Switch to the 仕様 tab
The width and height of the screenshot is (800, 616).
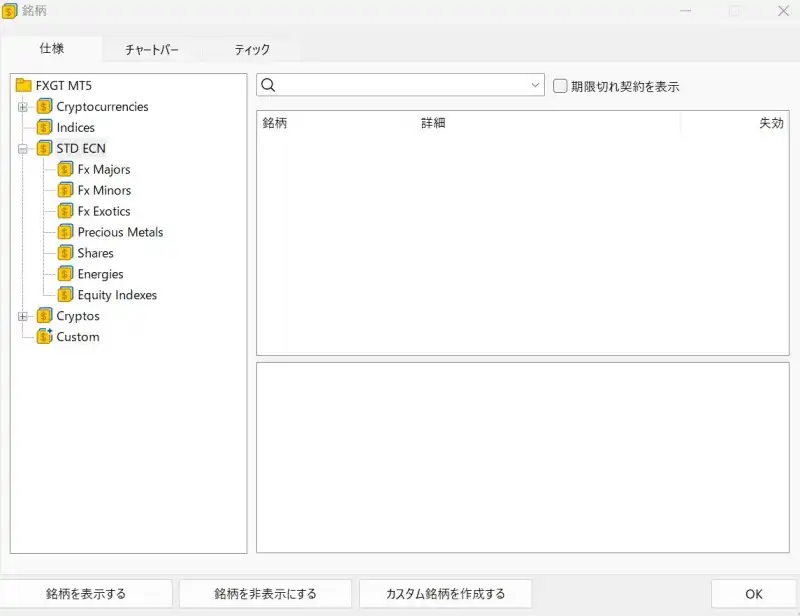point(52,49)
